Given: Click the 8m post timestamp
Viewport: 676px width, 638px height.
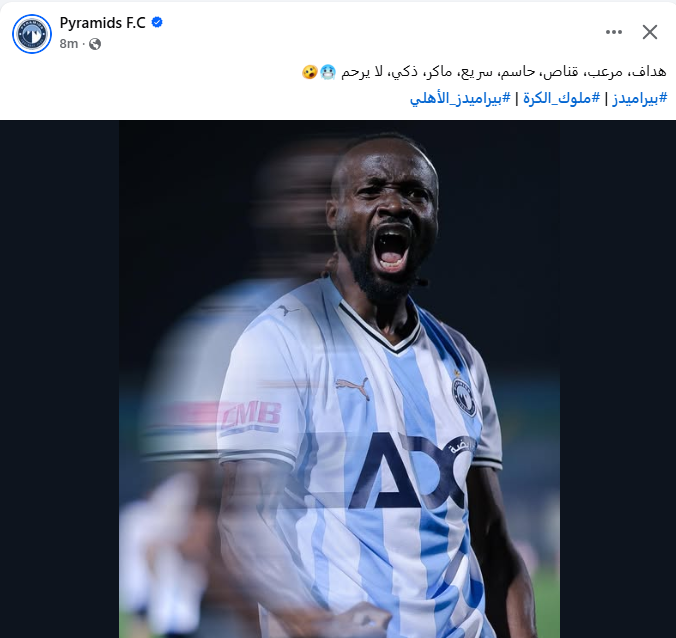Looking at the screenshot, I should [69, 44].
